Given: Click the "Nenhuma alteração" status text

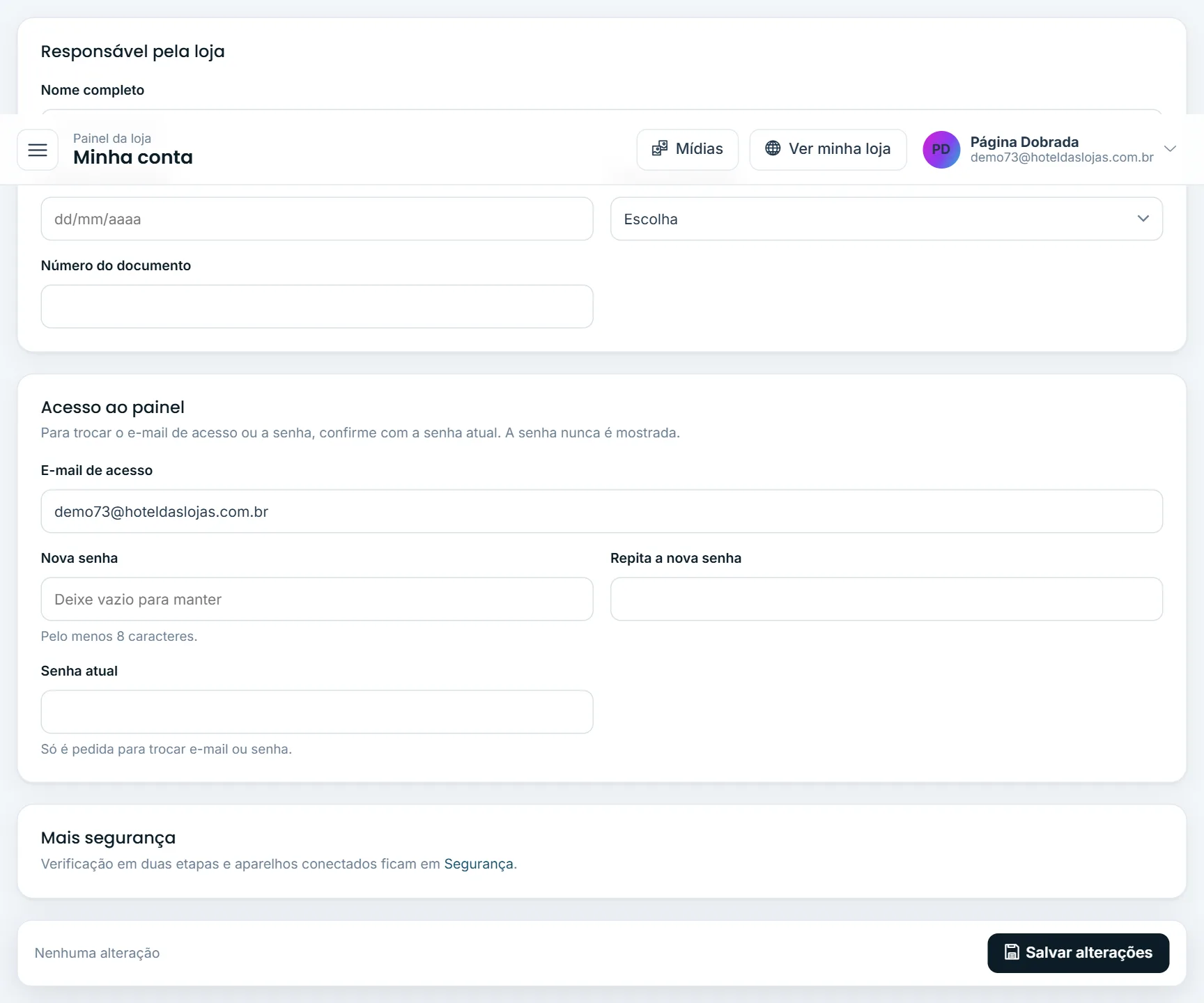Looking at the screenshot, I should [97, 953].
